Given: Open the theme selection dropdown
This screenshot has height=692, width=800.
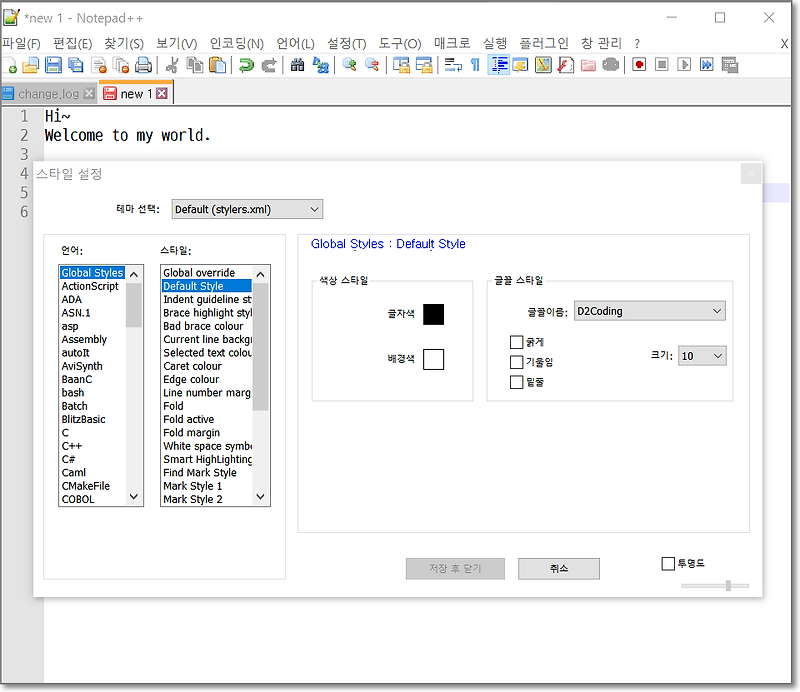Looking at the screenshot, I should [x=247, y=209].
